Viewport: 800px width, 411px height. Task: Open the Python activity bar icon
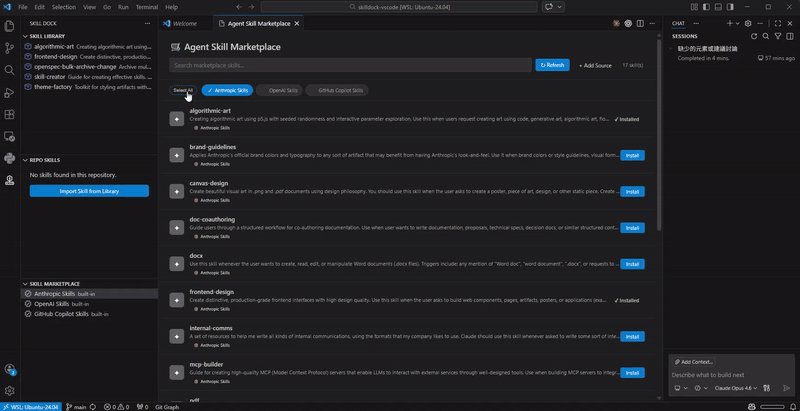9,158
